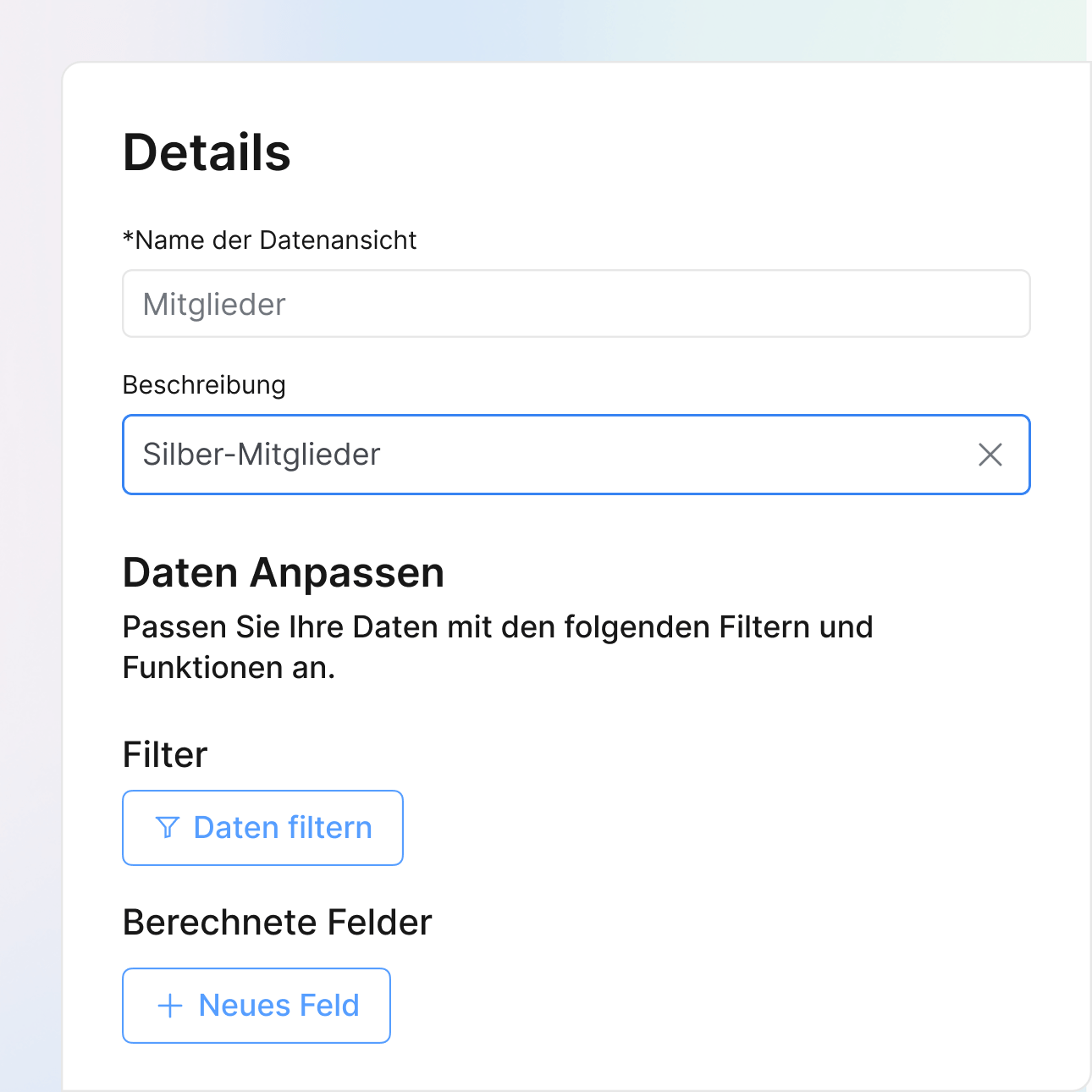Click the required asterisk before Name label
The width and height of the screenshot is (1092, 1092).
tap(128, 238)
